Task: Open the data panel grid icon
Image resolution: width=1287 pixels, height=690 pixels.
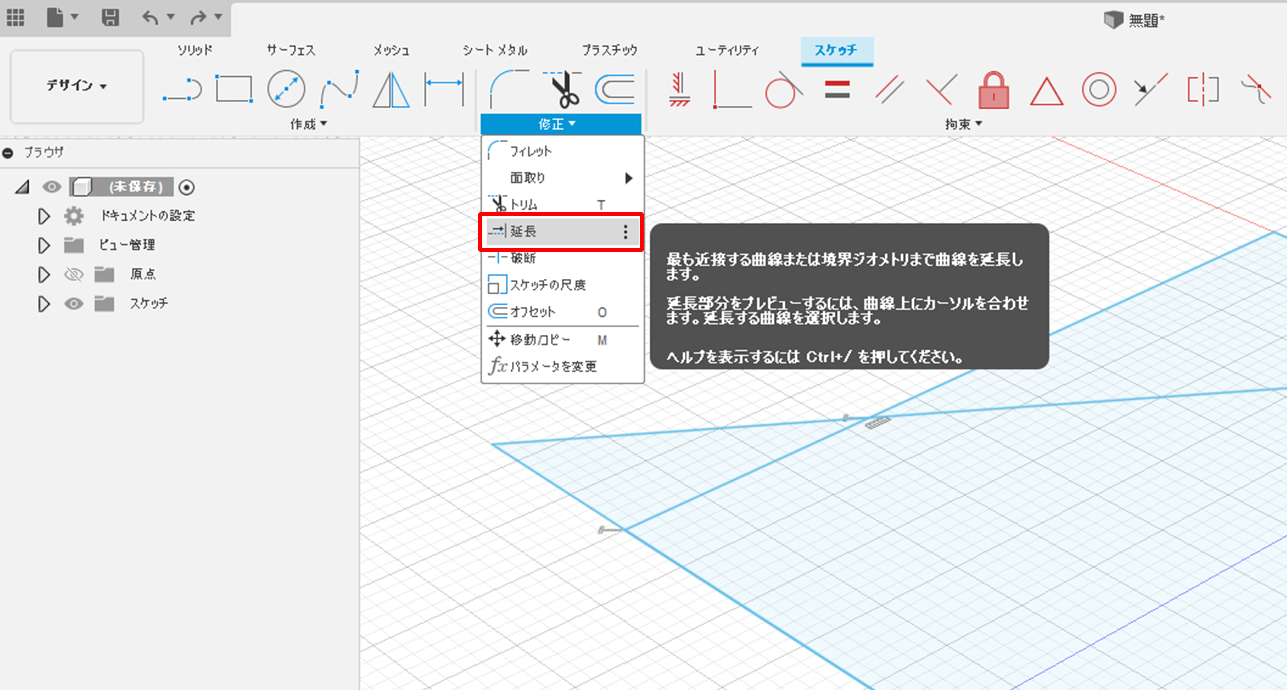Action: [16, 17]
